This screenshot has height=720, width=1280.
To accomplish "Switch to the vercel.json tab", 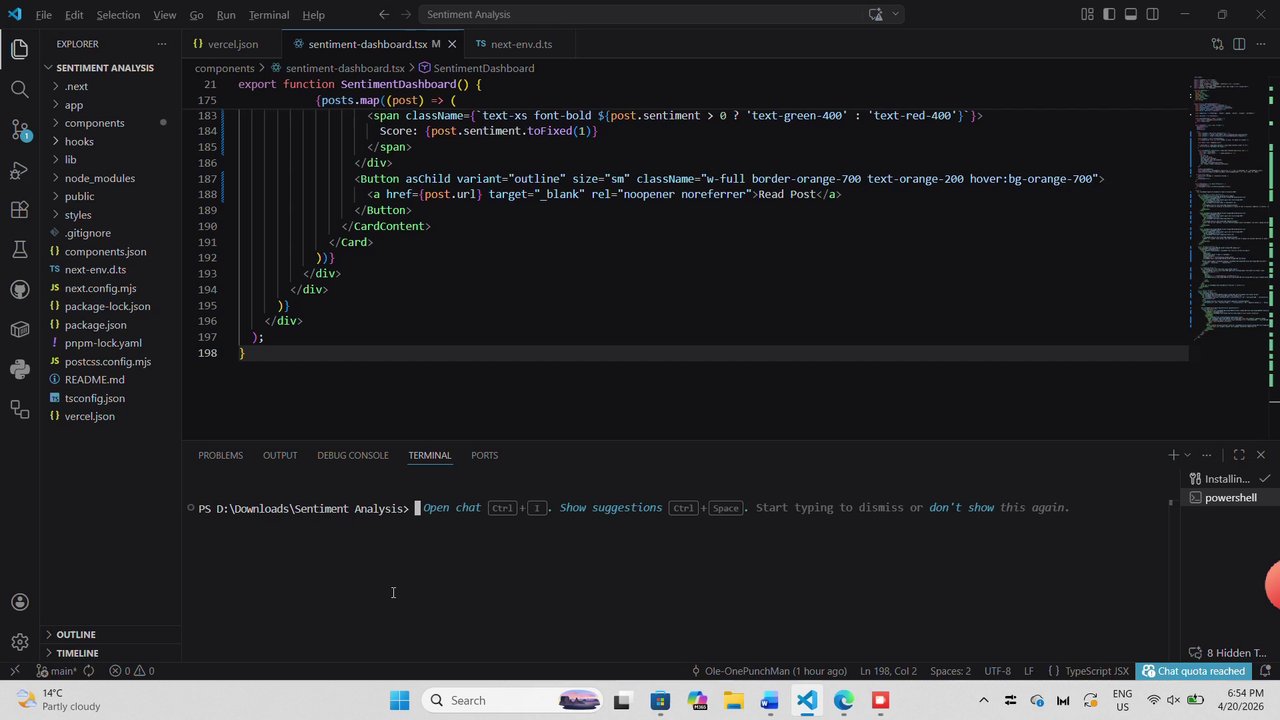I will pos(232,44).
